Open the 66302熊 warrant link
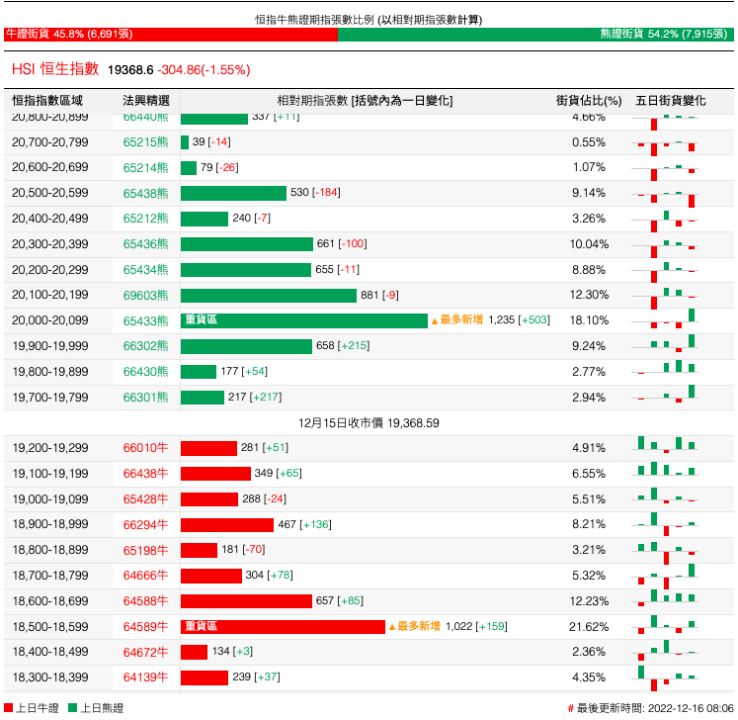The height and width of the screenshot is (720, 738). (x=145, y=346)
